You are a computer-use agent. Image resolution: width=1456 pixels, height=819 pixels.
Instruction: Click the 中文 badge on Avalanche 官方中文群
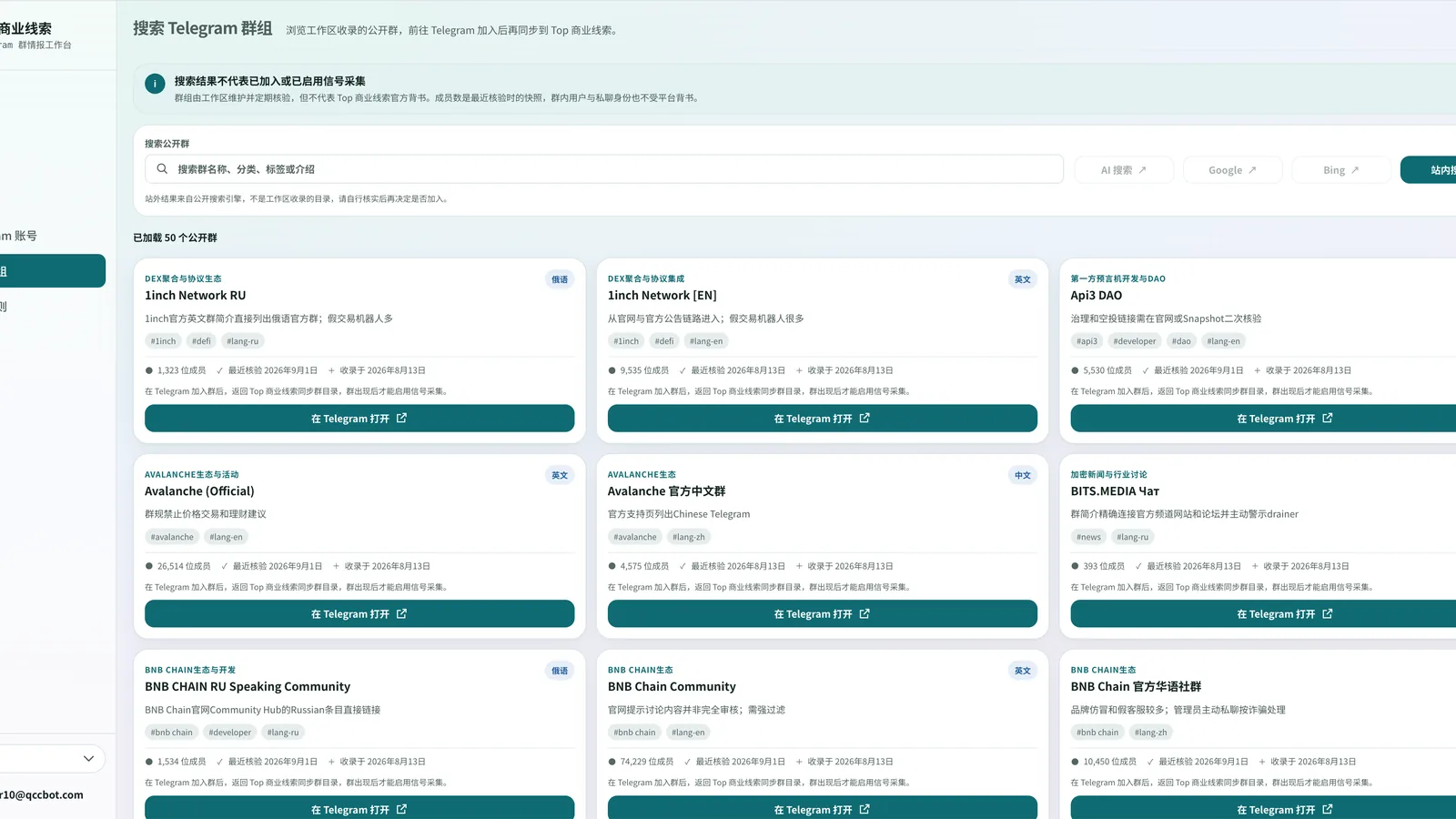click(x=1023, y=475)
